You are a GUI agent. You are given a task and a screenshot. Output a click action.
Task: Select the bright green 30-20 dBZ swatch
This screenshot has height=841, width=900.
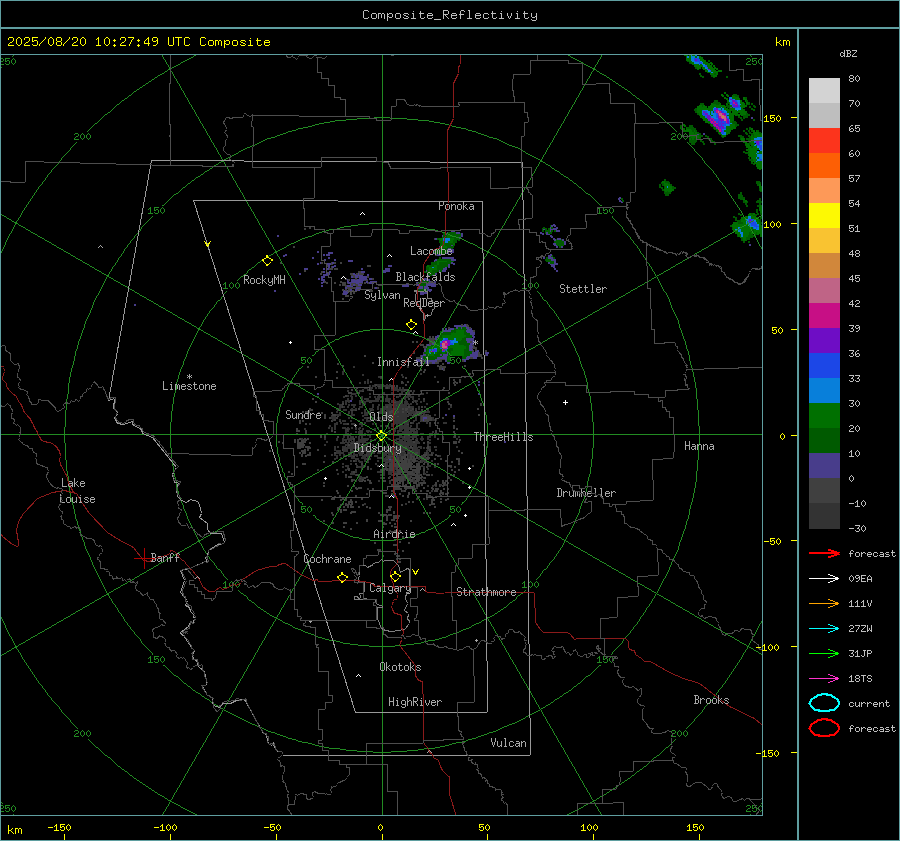point(824,416)
